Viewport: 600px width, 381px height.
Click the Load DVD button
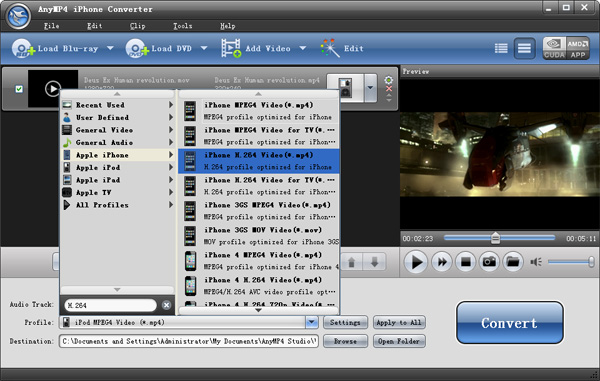tap(160, 49)
